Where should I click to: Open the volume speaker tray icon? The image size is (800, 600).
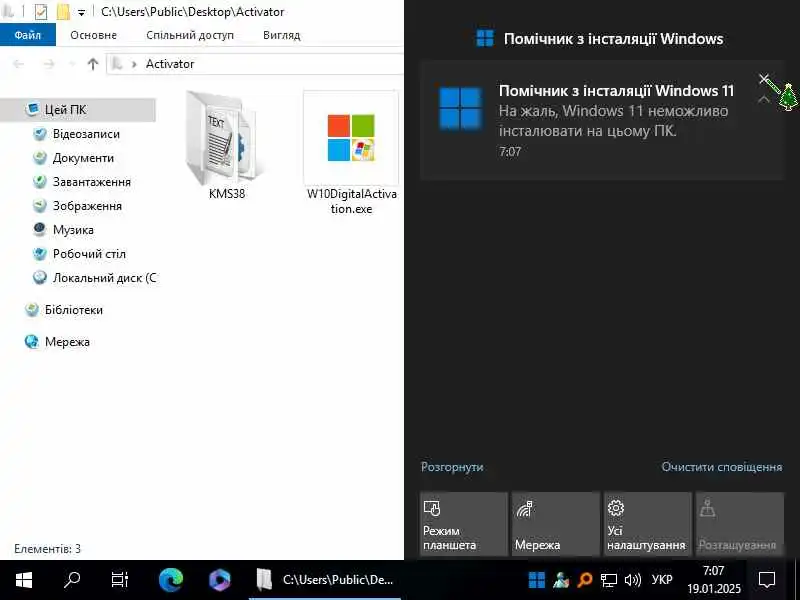[x=633, y=580]
